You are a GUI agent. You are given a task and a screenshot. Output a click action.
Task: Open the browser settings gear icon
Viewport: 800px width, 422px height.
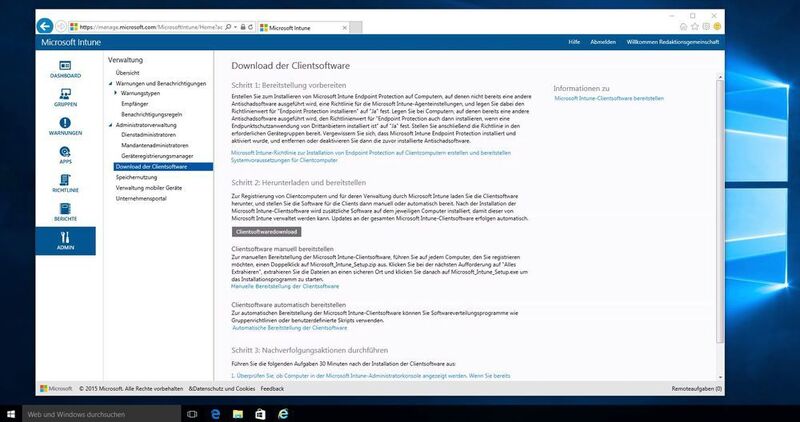(x=706, y=27)
